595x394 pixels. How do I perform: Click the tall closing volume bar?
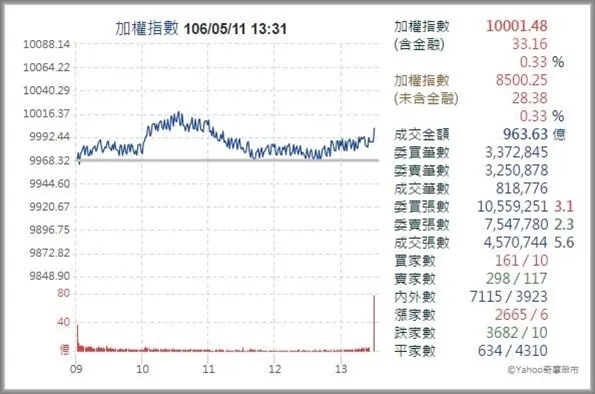pos(374,323)
